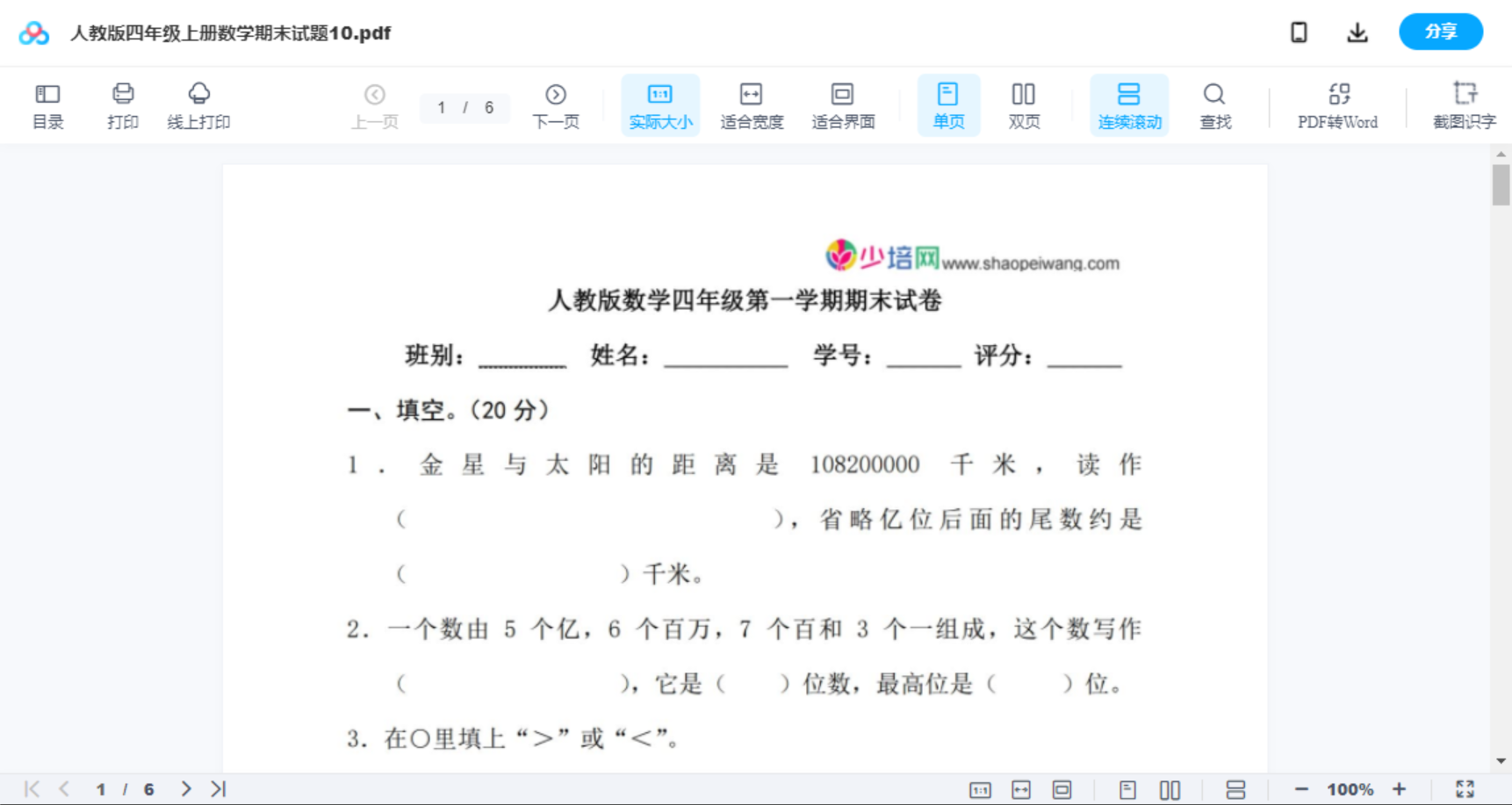Image resolution: width=1512 pixels, height=805 pixels.
Task: Disable 连续滚动 continuous scrolling
Action: point(1129,104)
